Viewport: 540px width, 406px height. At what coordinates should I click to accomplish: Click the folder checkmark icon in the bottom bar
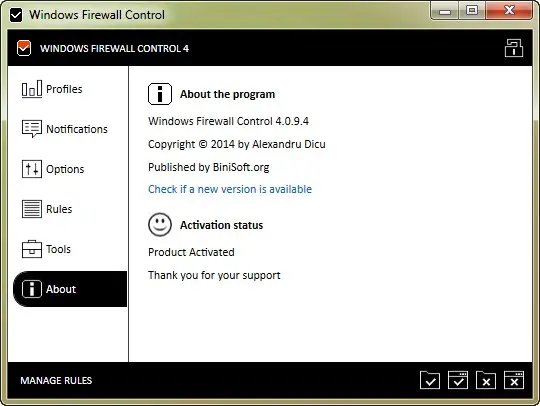(x=430, y=380)
